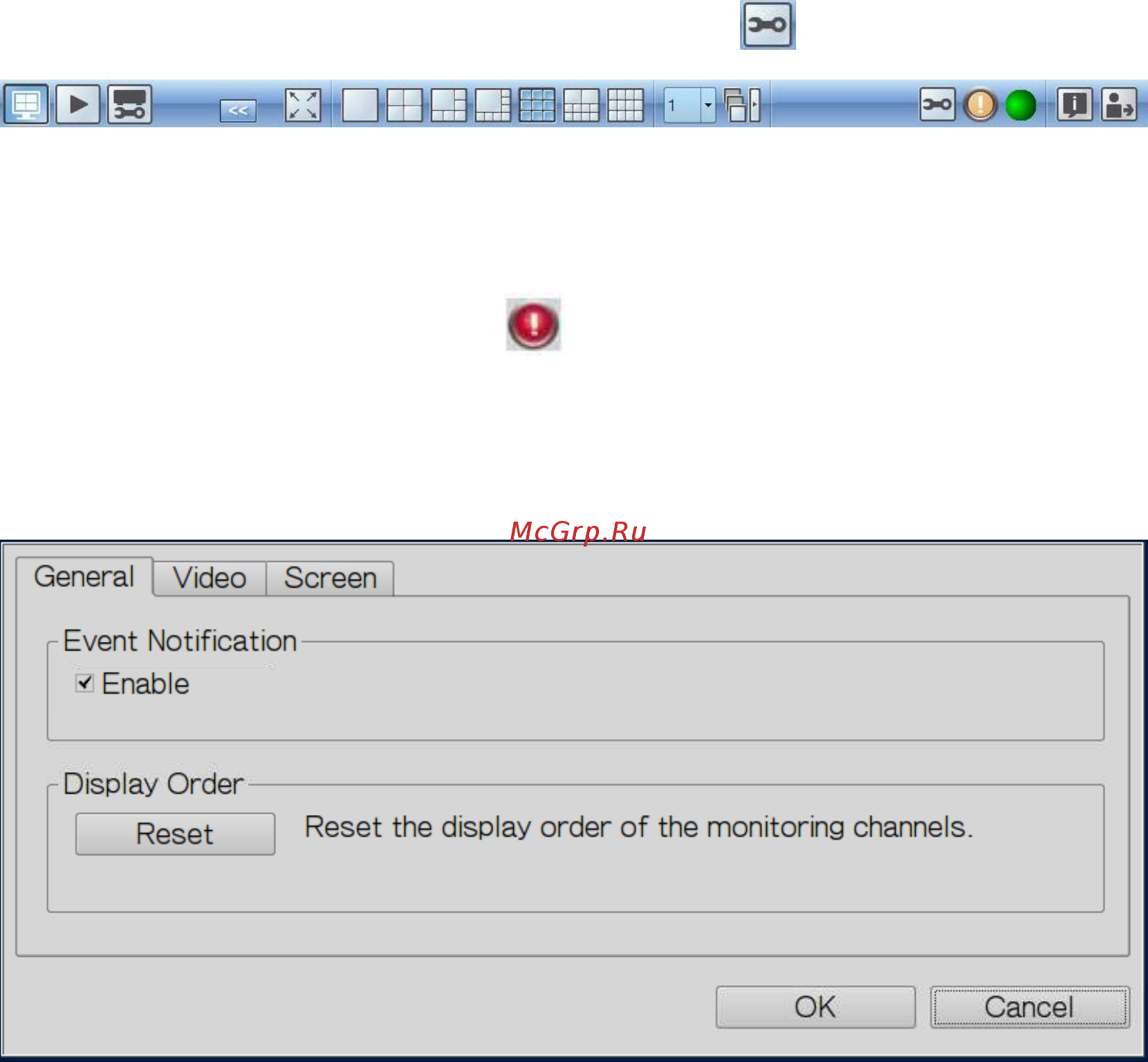The image size is (1148, 1062).
Task: Start layout sequence switching
Action: [742, 105]
